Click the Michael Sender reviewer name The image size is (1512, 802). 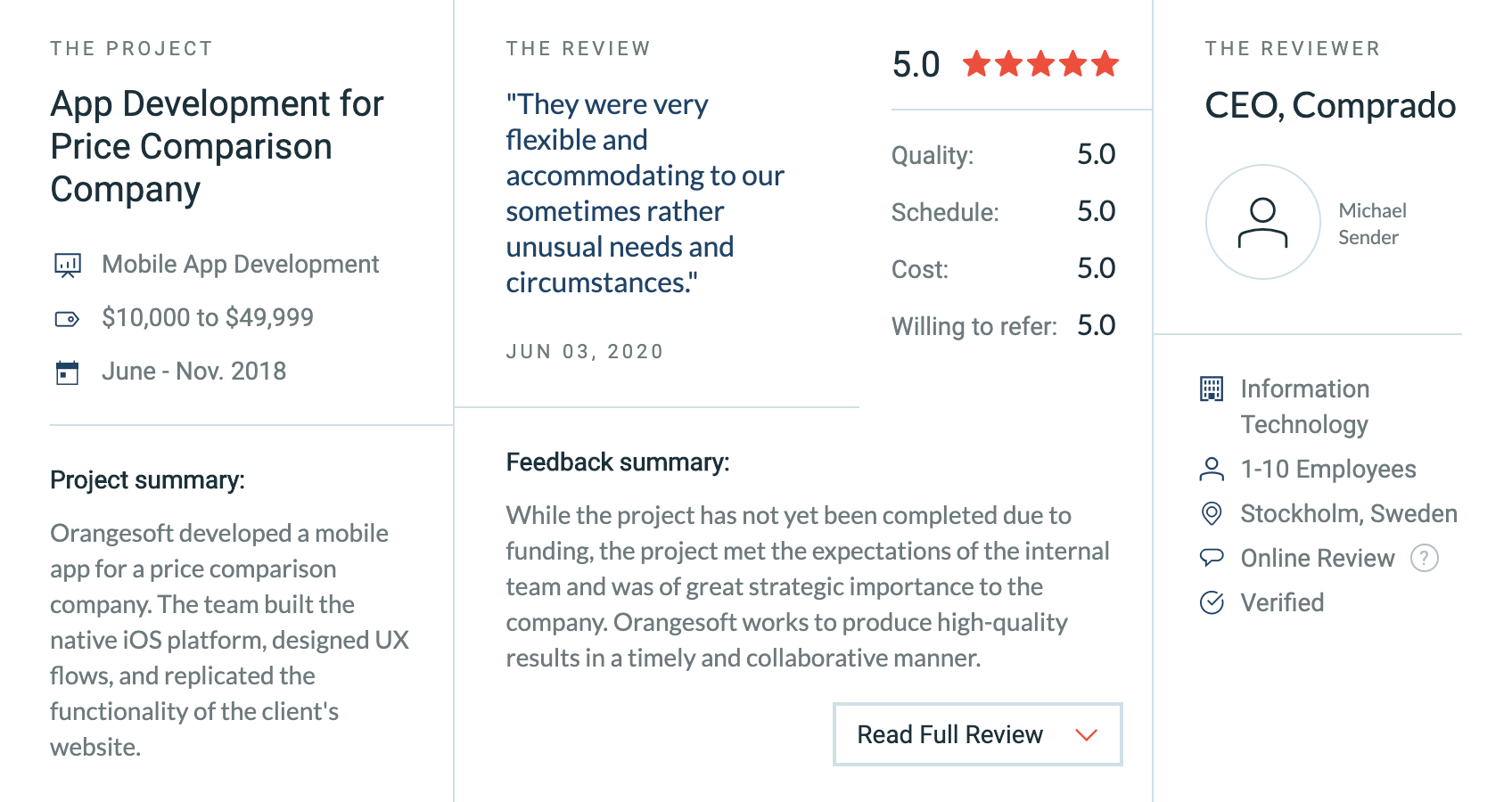pyautogui.click(x=1372, y=224)
